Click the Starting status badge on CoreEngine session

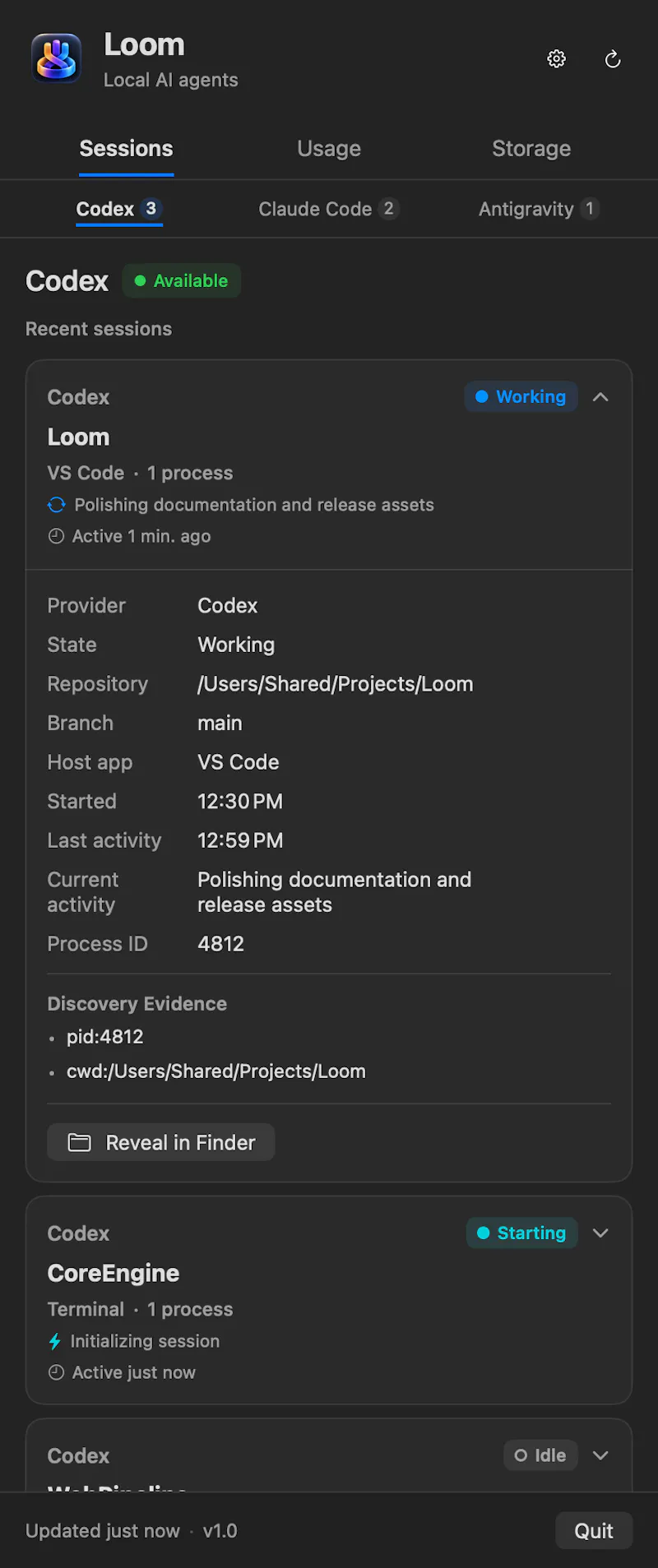click(522, 1233)
